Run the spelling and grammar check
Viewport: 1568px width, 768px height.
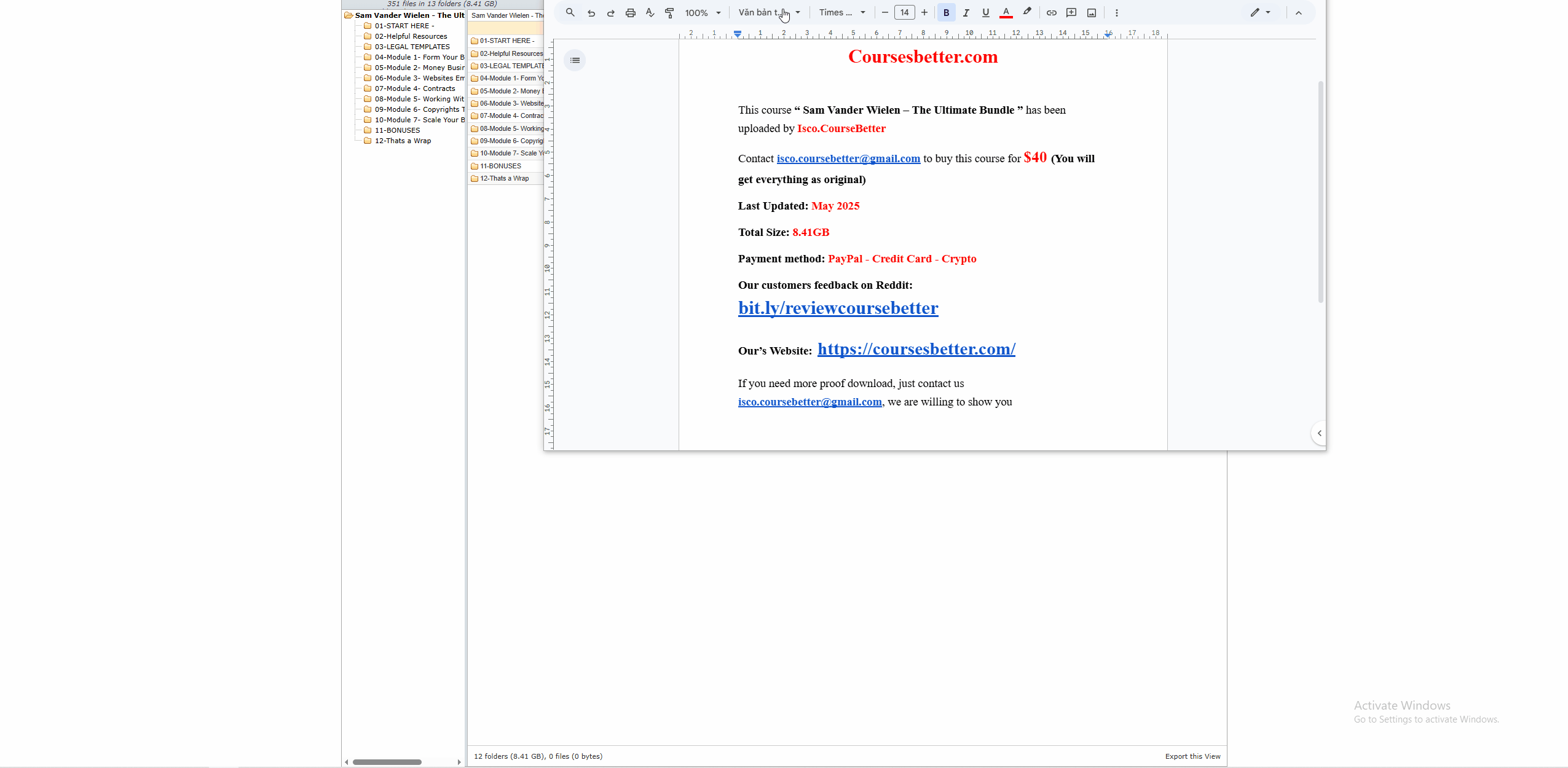tap(650, 12)
